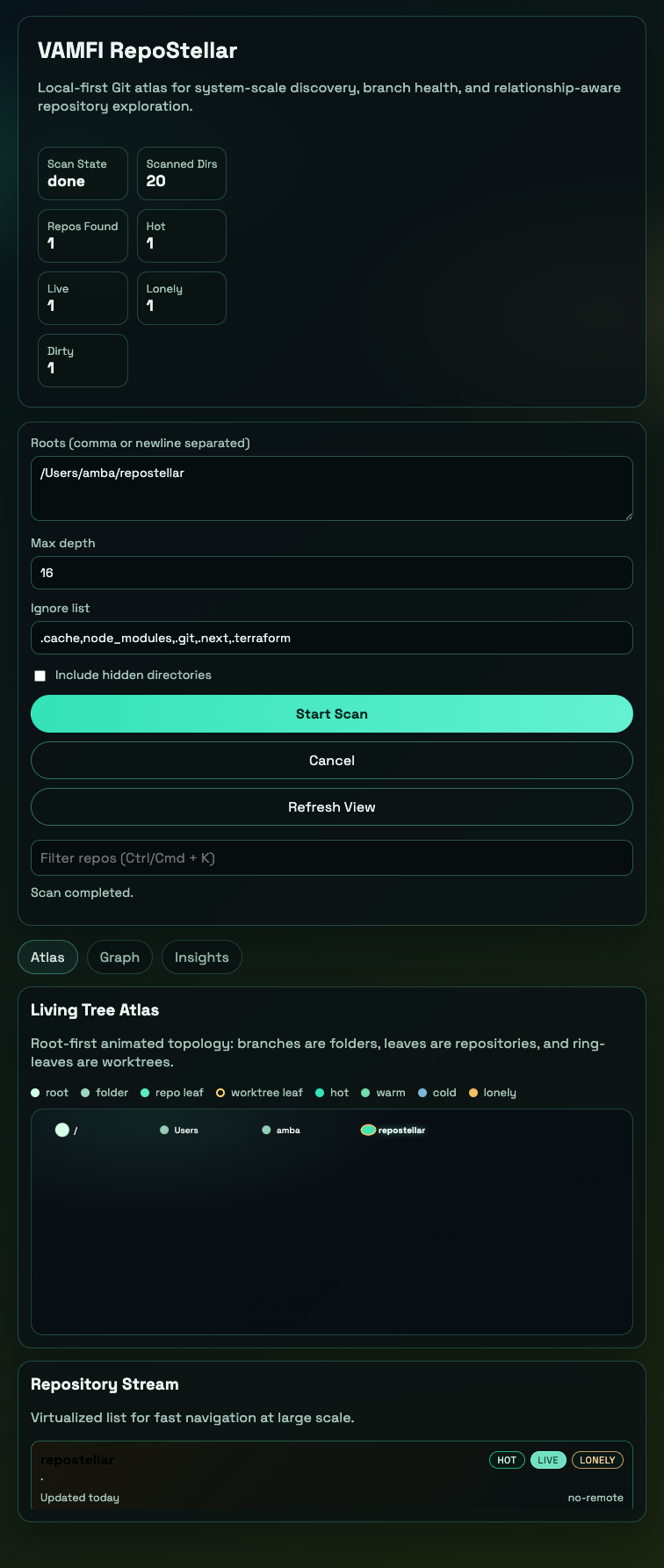The width and height of the screenshot is (664, 1568).
Task: Click the Users node circle in the atlas
Action: click(x=164, y=1130)
